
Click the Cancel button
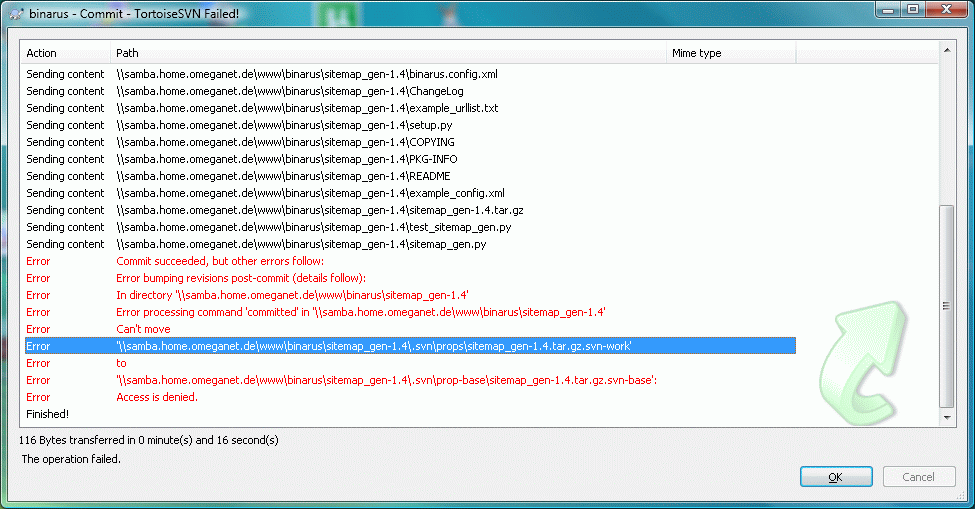coord(918,477)
